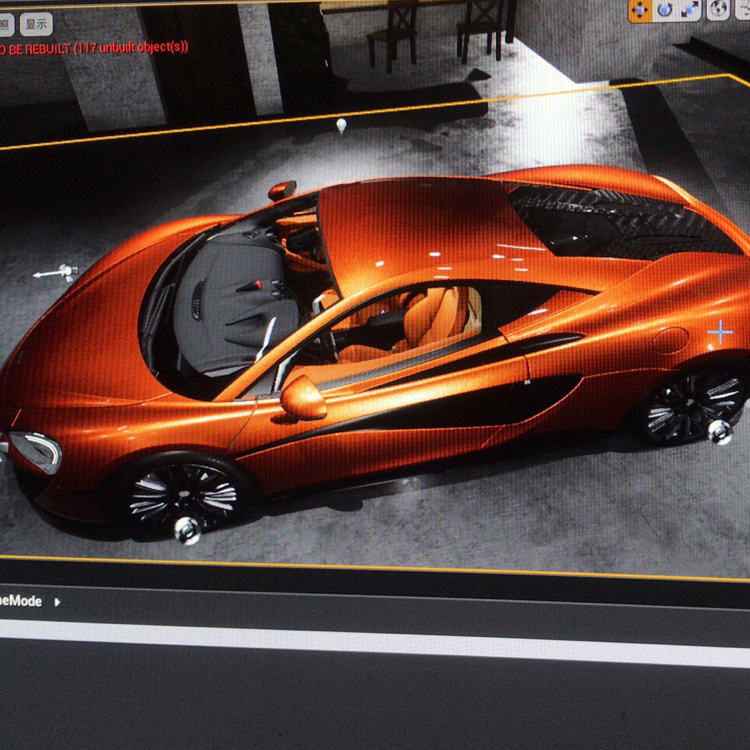Select the car's front headlight
This screenshot has width=750, height=750.
point(36,451)
